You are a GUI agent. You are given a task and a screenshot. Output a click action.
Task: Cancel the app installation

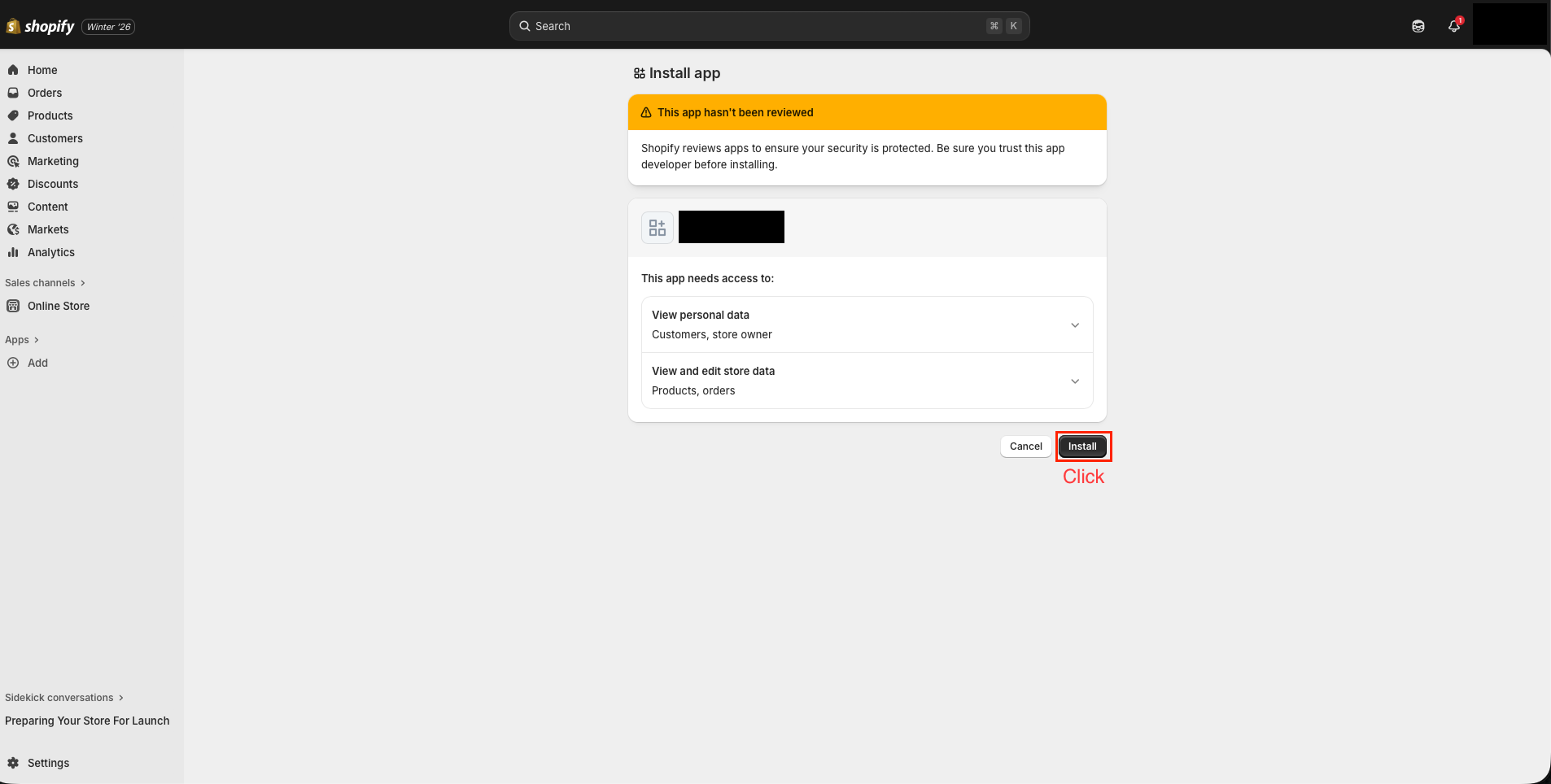pyautogui.click(x=1025, y=446)
